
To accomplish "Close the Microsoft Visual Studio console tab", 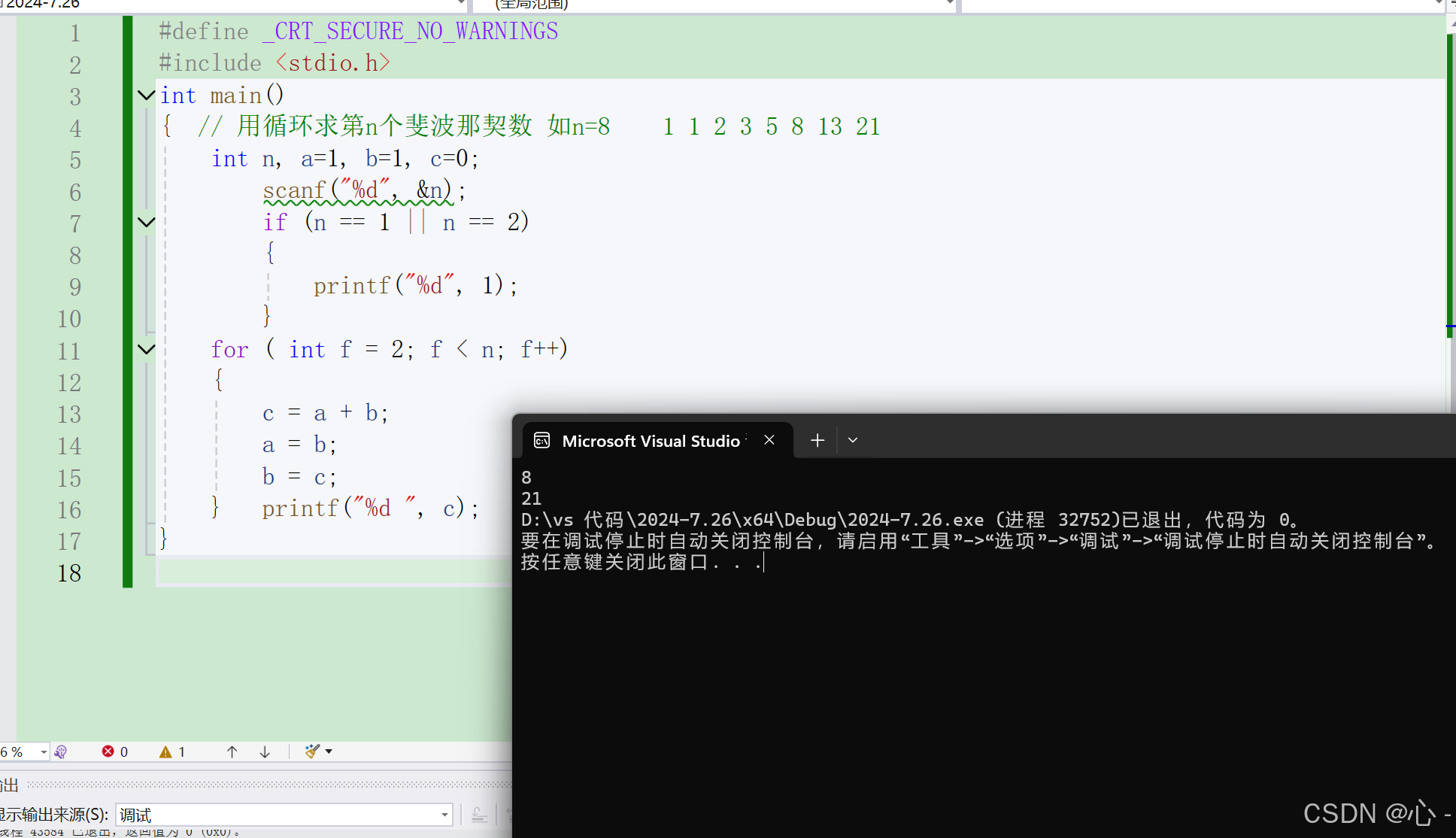I will point(769,440).
